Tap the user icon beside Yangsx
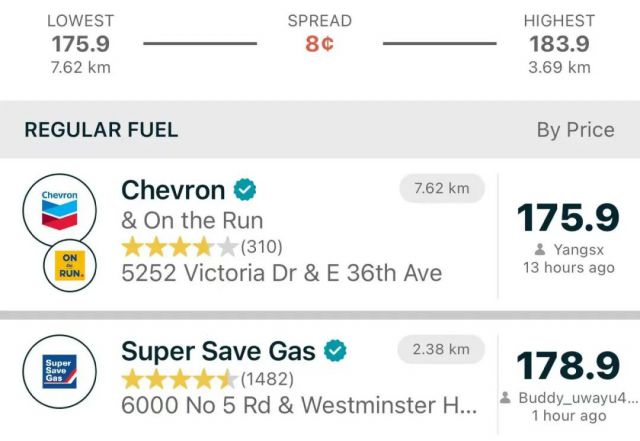 point(540,249)
